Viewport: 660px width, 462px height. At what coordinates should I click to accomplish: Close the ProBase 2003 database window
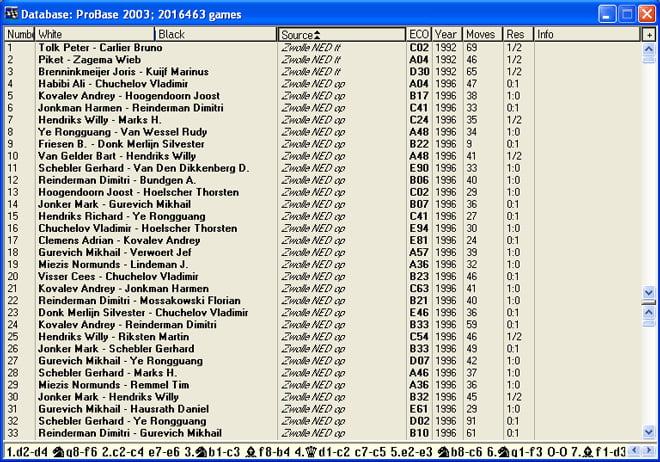[645, 13]
